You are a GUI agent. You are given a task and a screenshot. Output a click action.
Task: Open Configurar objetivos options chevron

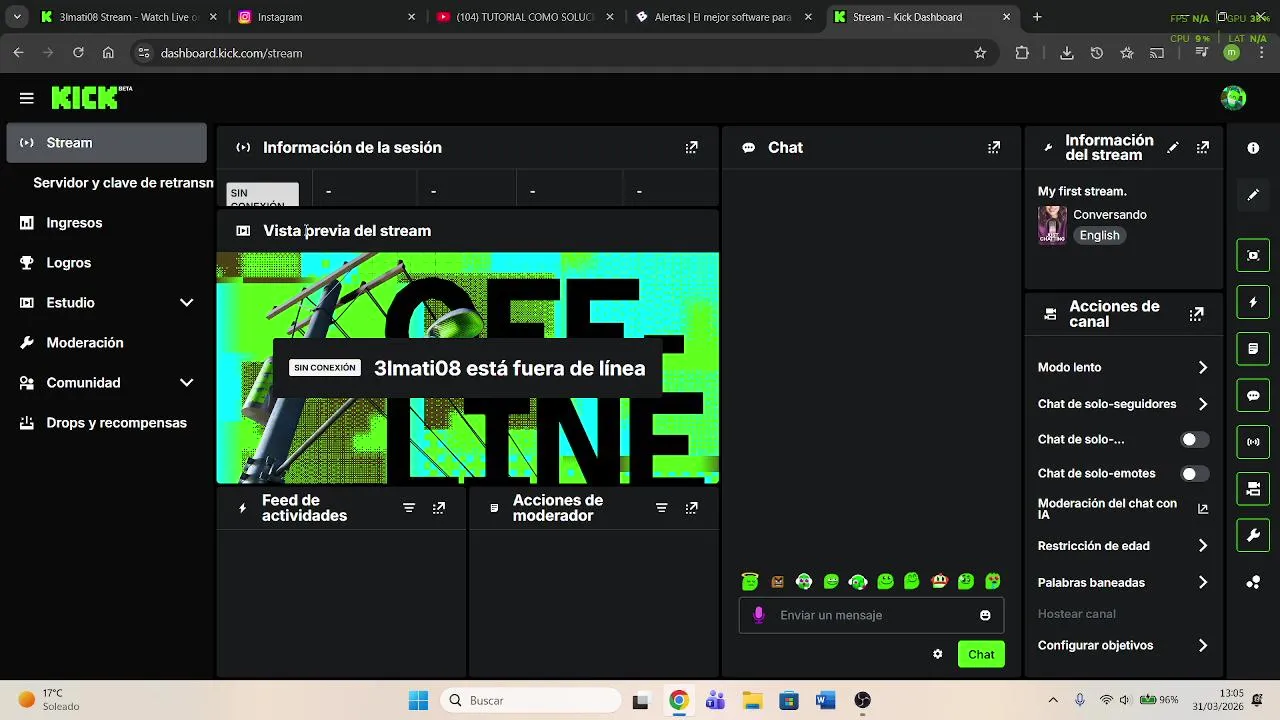(x=1203, y=646)
